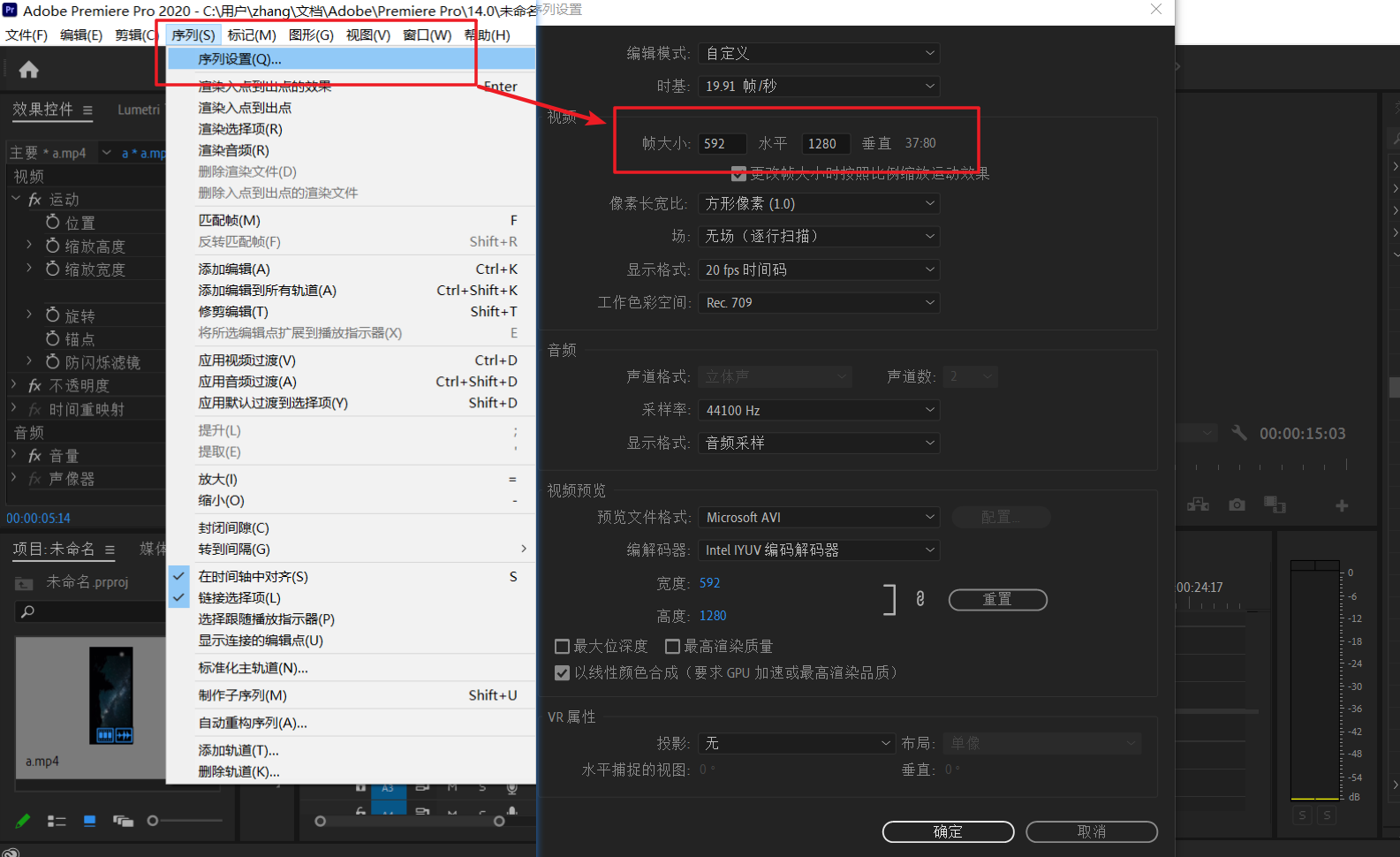Click the preview 宽度 value 592
The image size is (1400, 857).
709,583
